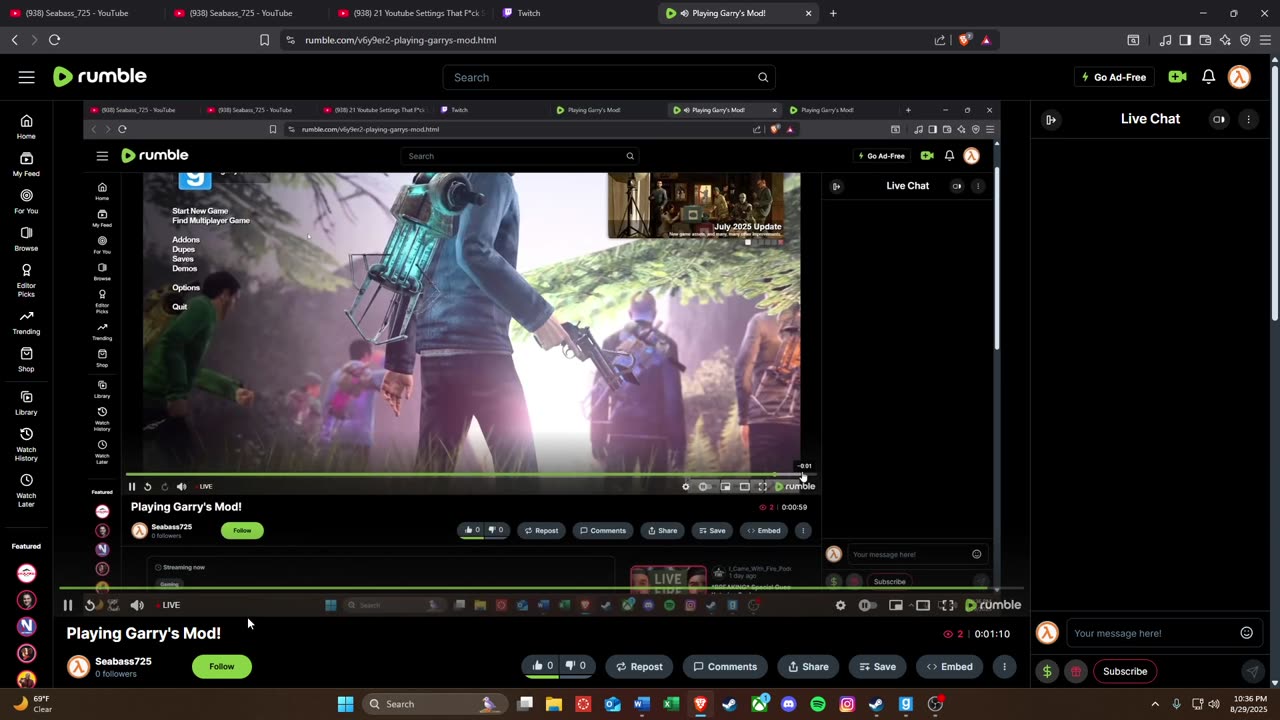Open video player settings gear
This screenshot has width=1280, height=720.
click(x=840, y=605)
